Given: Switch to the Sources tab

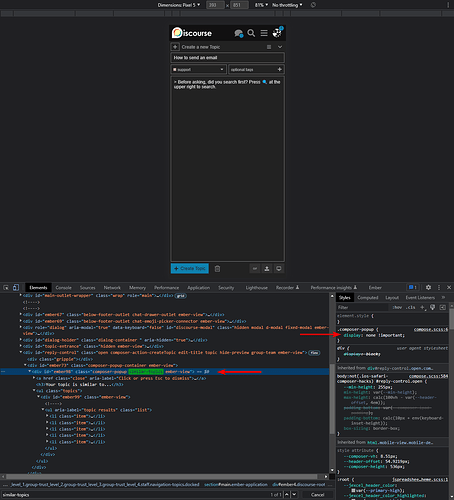Looking at the screenshot, I should [87, 288].
